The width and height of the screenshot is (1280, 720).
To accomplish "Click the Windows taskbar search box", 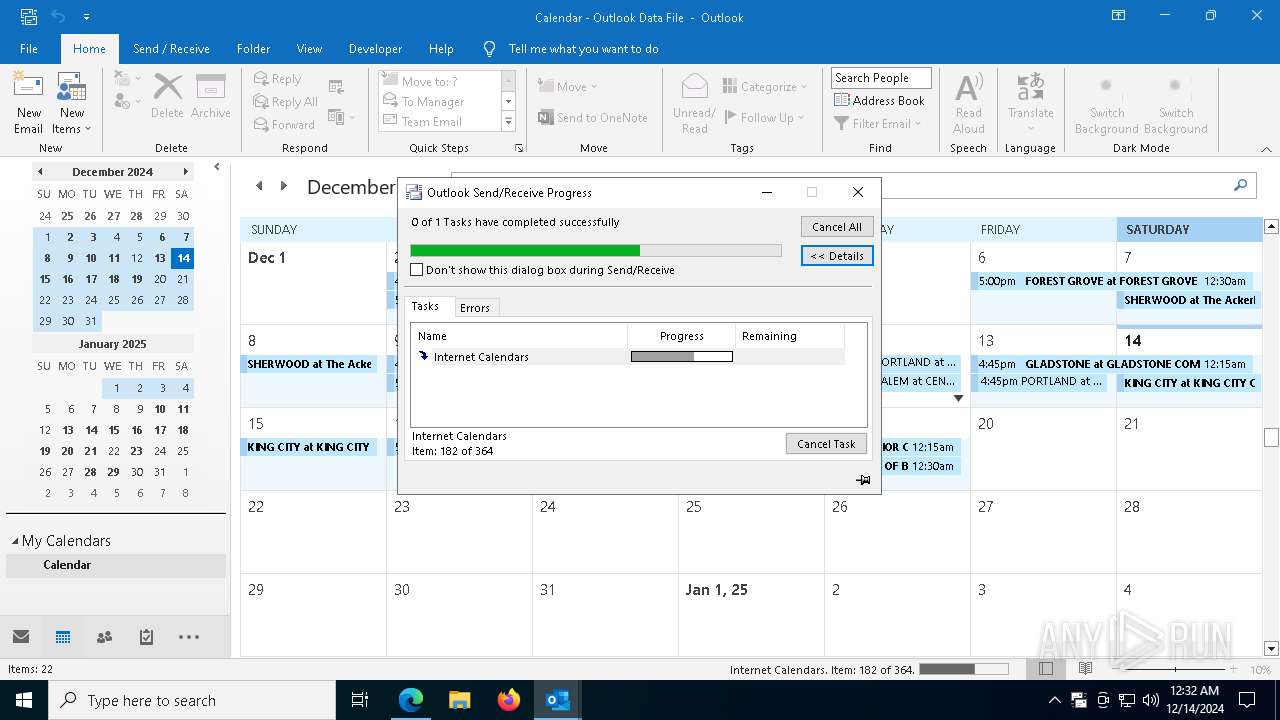I will [x=191, y=700].
